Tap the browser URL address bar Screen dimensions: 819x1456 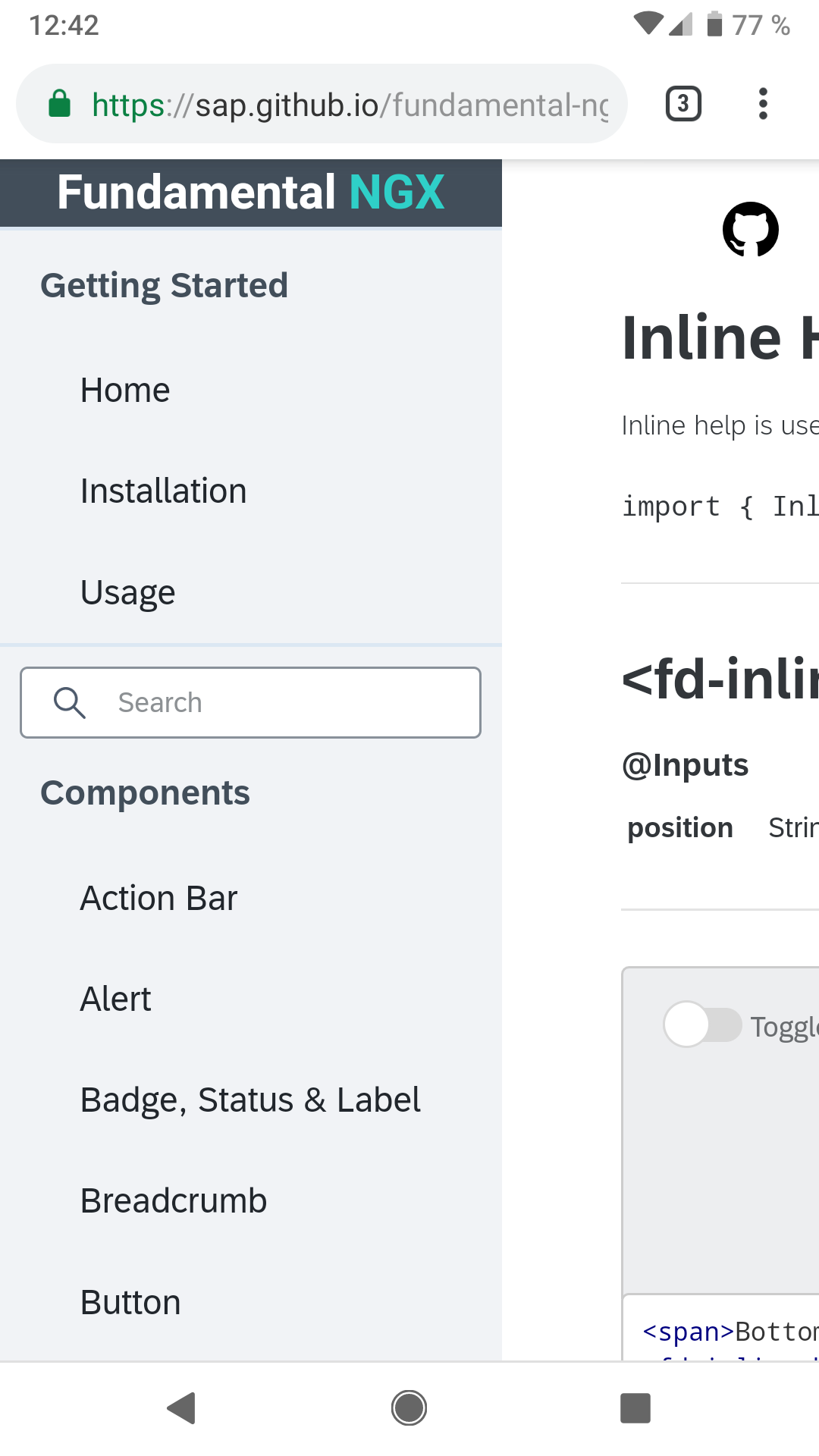click(322, 104)
